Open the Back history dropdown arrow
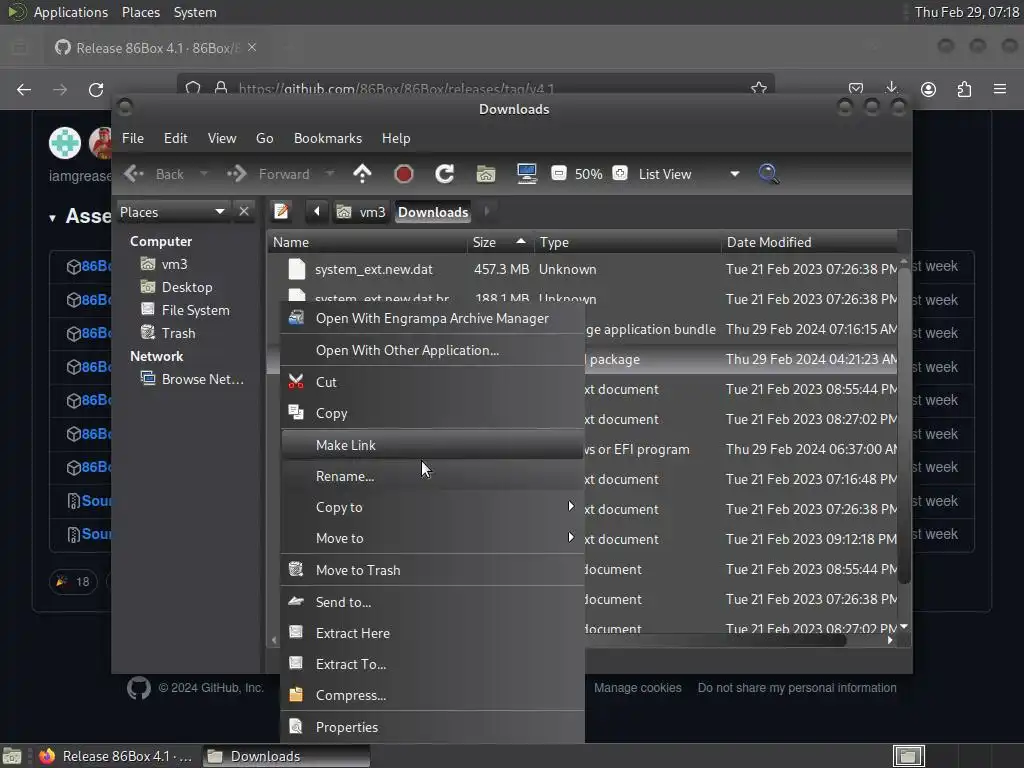This screenshot has width=1024, height=768. click(204, 174)
